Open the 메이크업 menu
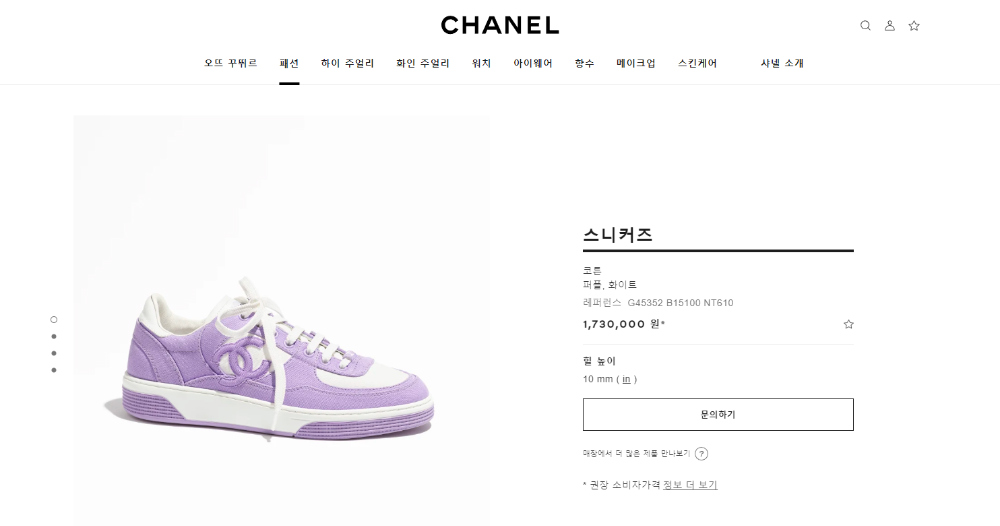 point(636,63)
